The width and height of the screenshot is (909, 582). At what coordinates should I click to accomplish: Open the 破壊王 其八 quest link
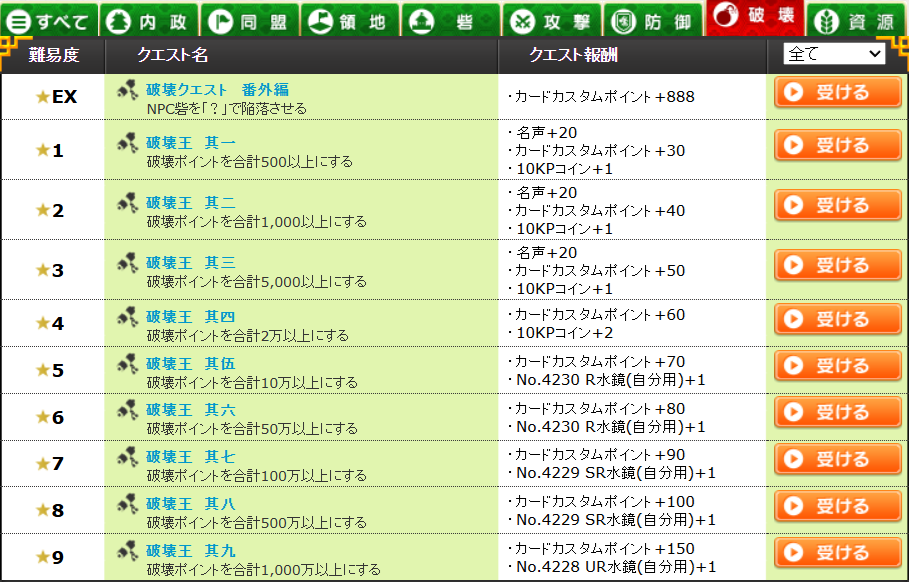click(x=191, y=504)
